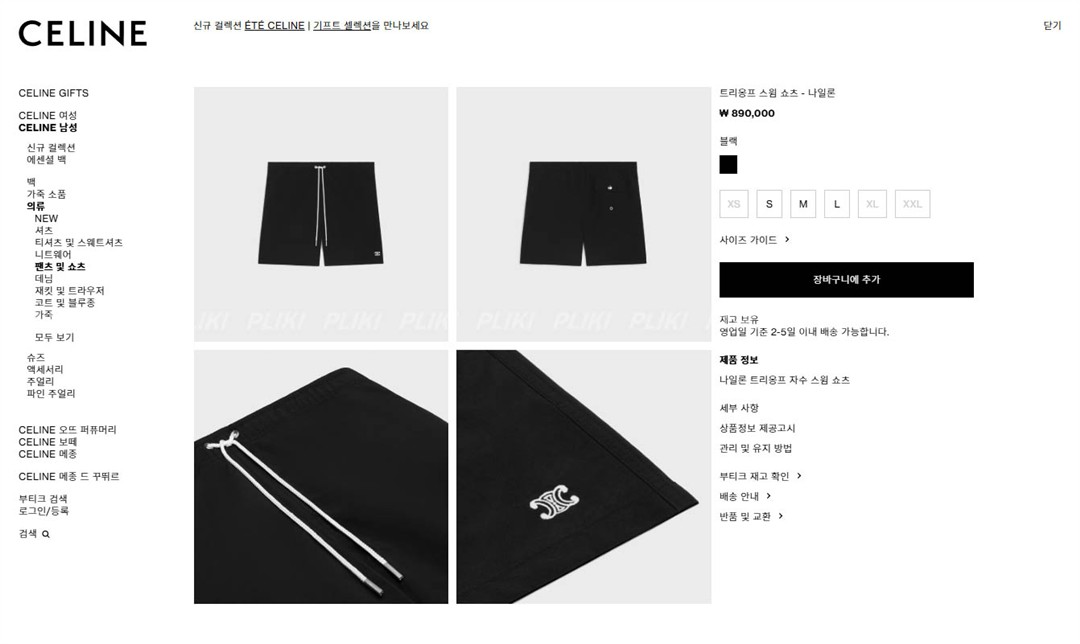Click 장바구니에 추가 button
The height and width of the screenshot is (644, 1080).
[847, 280]
